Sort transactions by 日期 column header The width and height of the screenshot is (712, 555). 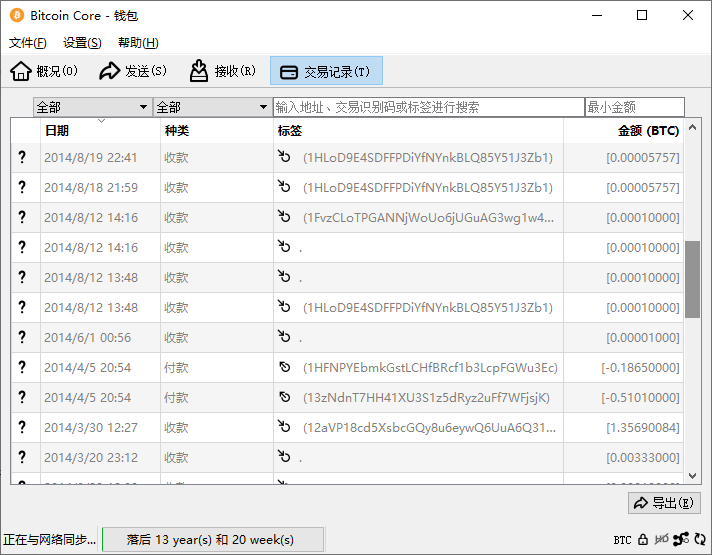click(57, 131)
